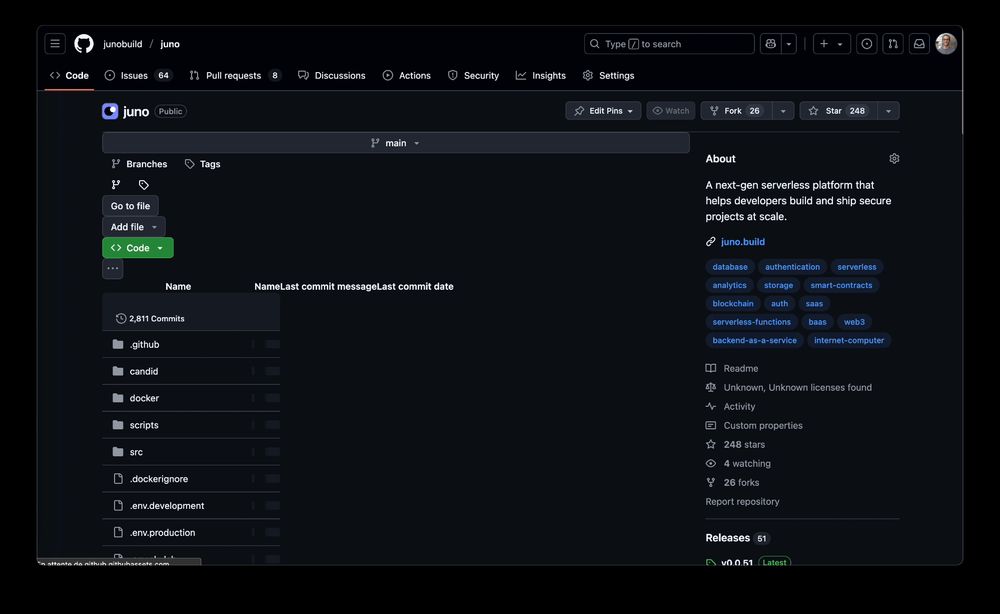Star the juno repository
This screenshot has width=1000, height=614.
pos(838,111)
